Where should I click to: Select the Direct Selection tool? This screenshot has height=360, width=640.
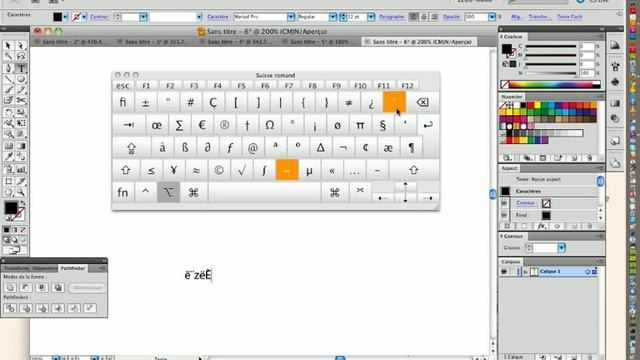click(21, 45)
